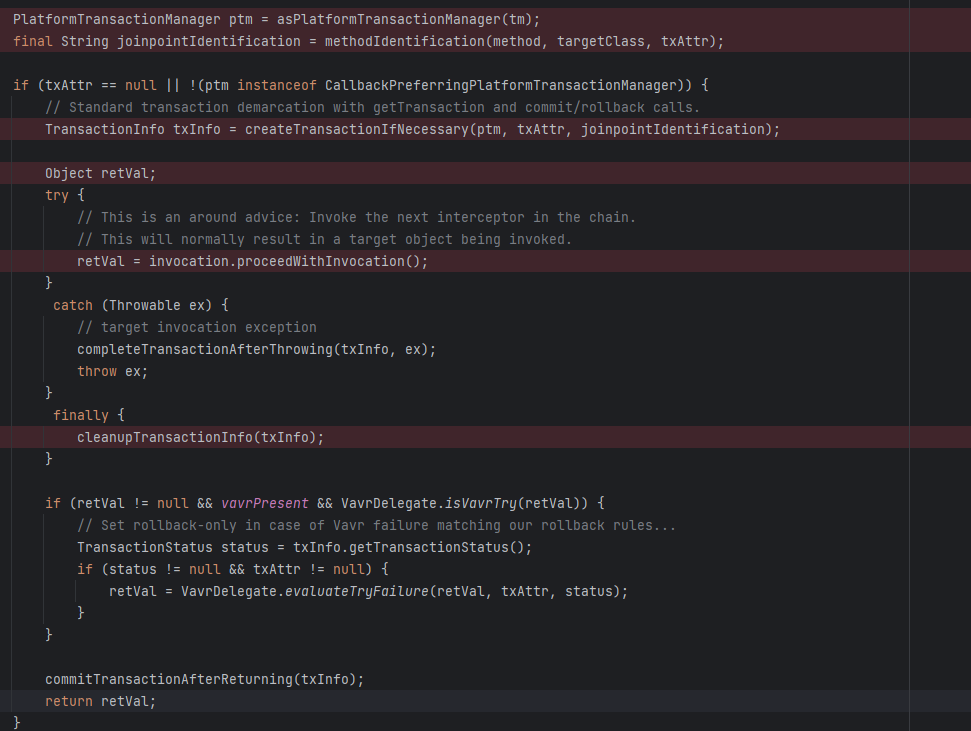971x731 pixels.
Task: Click the 'return retVal;' statement
Action: click(x=100, y=701)
